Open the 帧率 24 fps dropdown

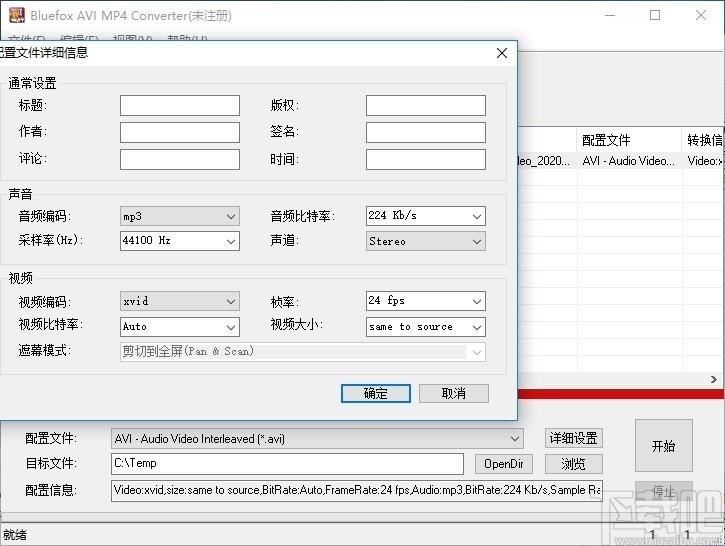pyautogui.click(x=426, y=301)
